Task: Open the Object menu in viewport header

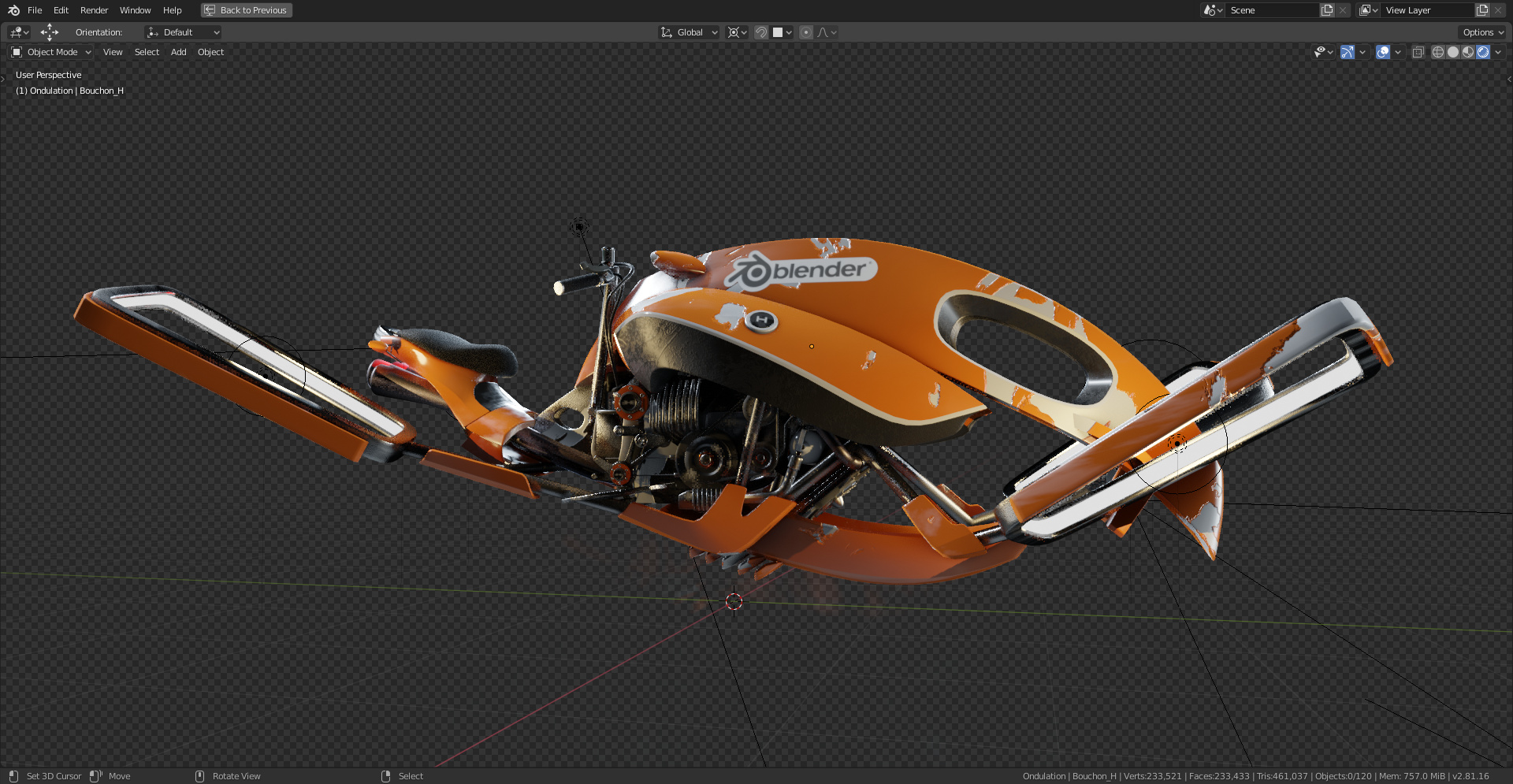Action: point(210,52)
